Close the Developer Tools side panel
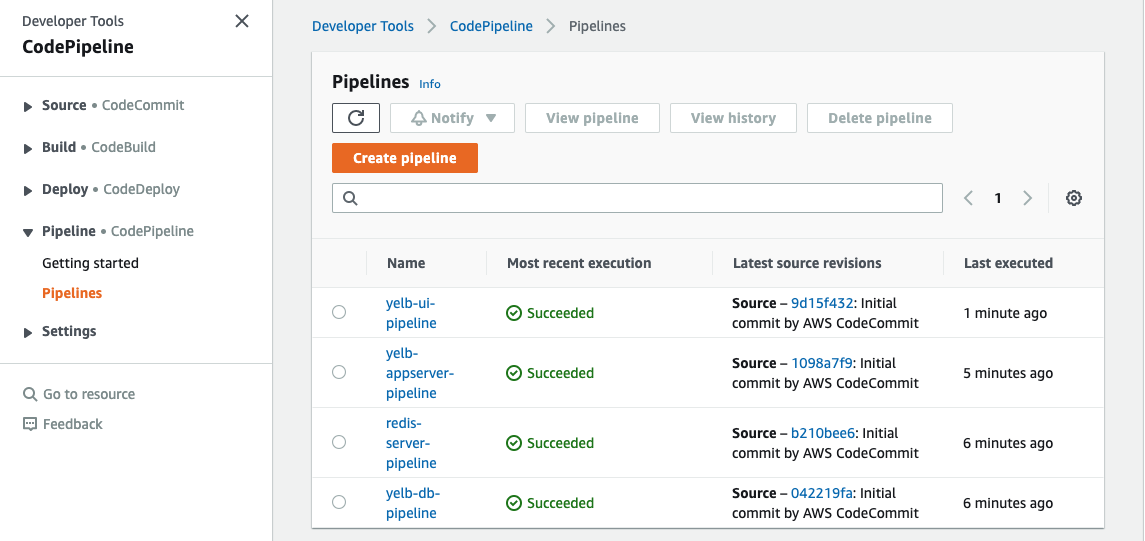Screen dimensions: 1145x541 pos(242,21)
